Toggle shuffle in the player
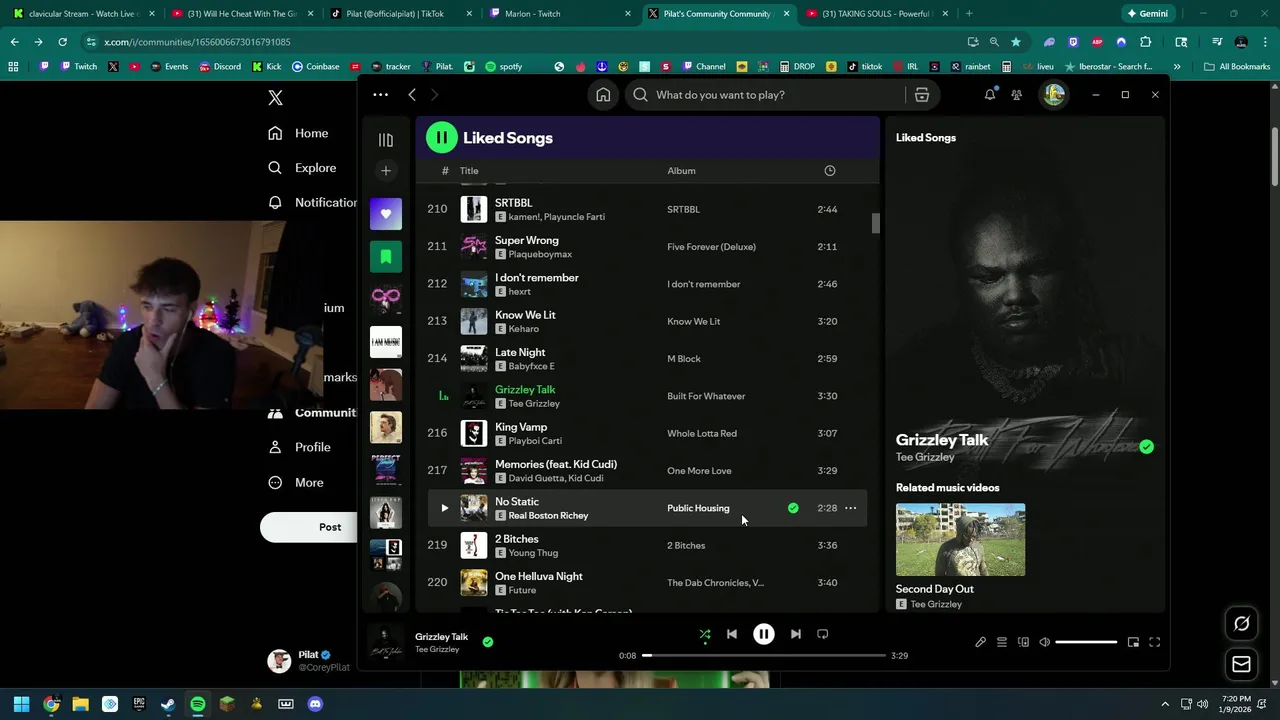Viewport: 1280px width, 720px height. [705, 634]
